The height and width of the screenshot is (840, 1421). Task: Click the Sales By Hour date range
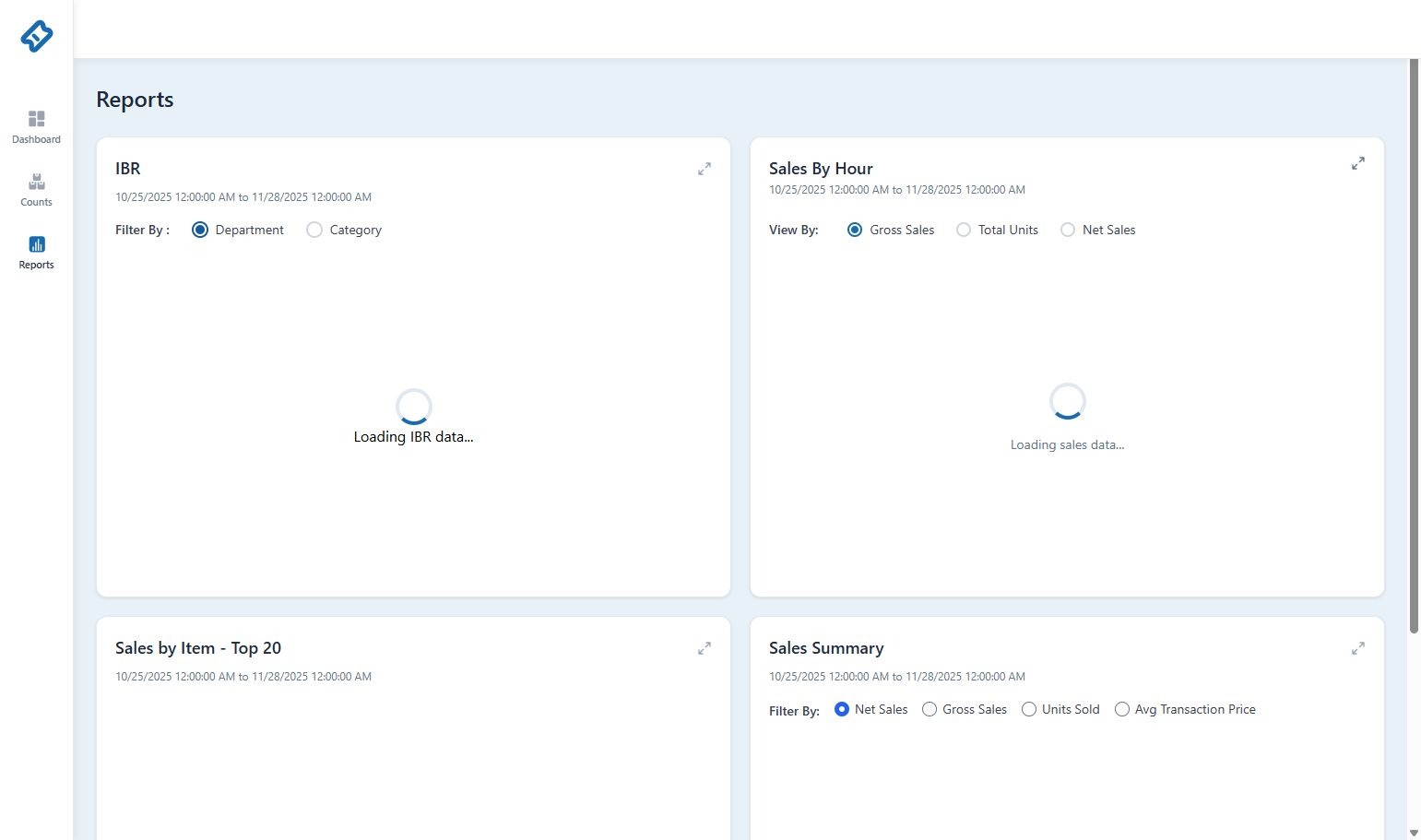click(897, 190)
